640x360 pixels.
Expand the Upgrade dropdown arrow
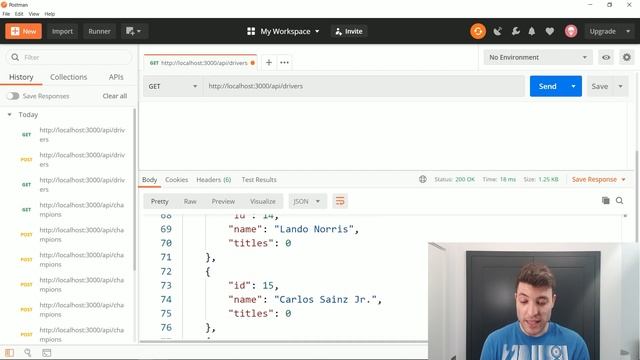point(628,31)
